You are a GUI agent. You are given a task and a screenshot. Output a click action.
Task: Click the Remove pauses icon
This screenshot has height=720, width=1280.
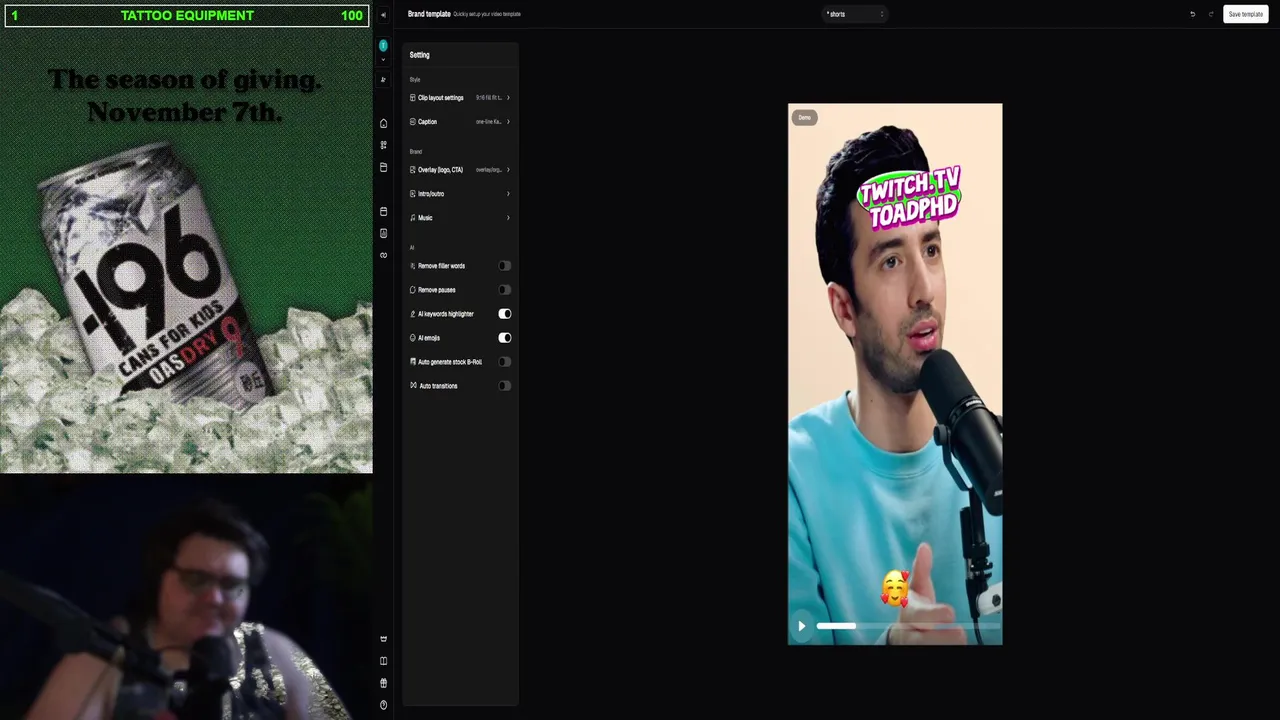(413, 290)
